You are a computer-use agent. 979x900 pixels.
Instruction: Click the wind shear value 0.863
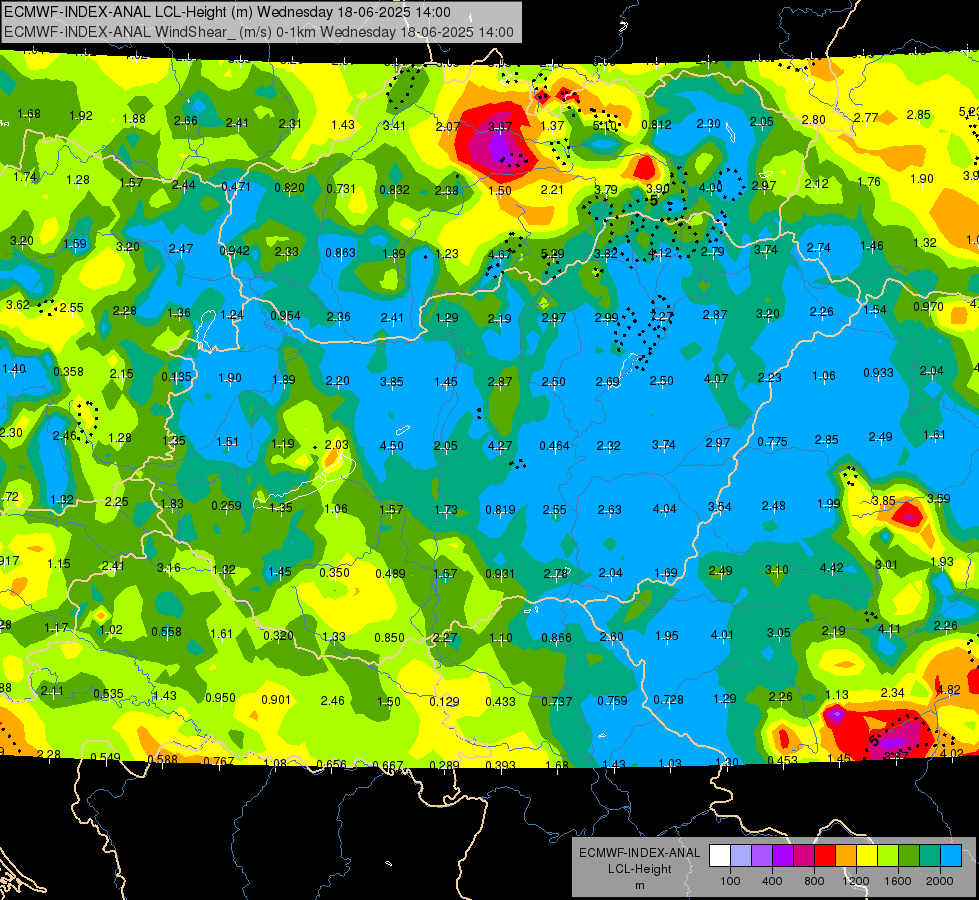[x=340, y=252]
